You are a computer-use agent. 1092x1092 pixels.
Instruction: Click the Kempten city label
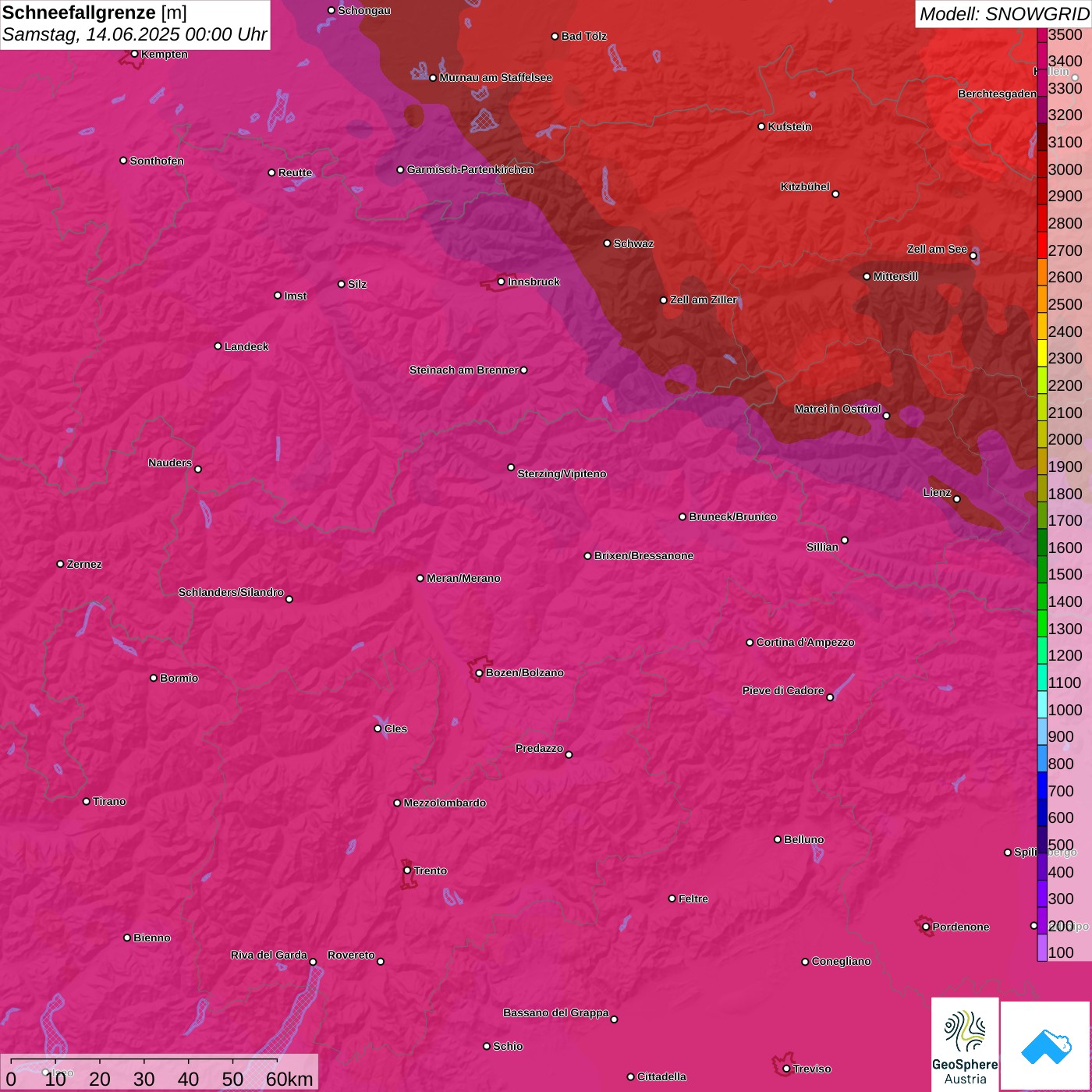(x=164, y=54)
